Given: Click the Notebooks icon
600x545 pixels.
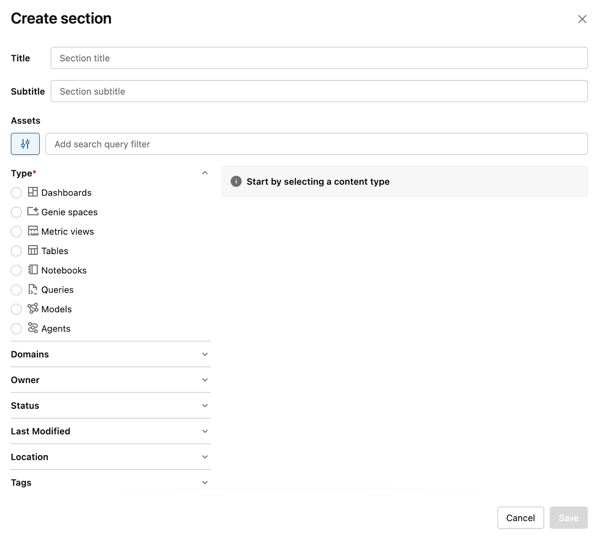Looking at the screenshot, I should (33, 270).
